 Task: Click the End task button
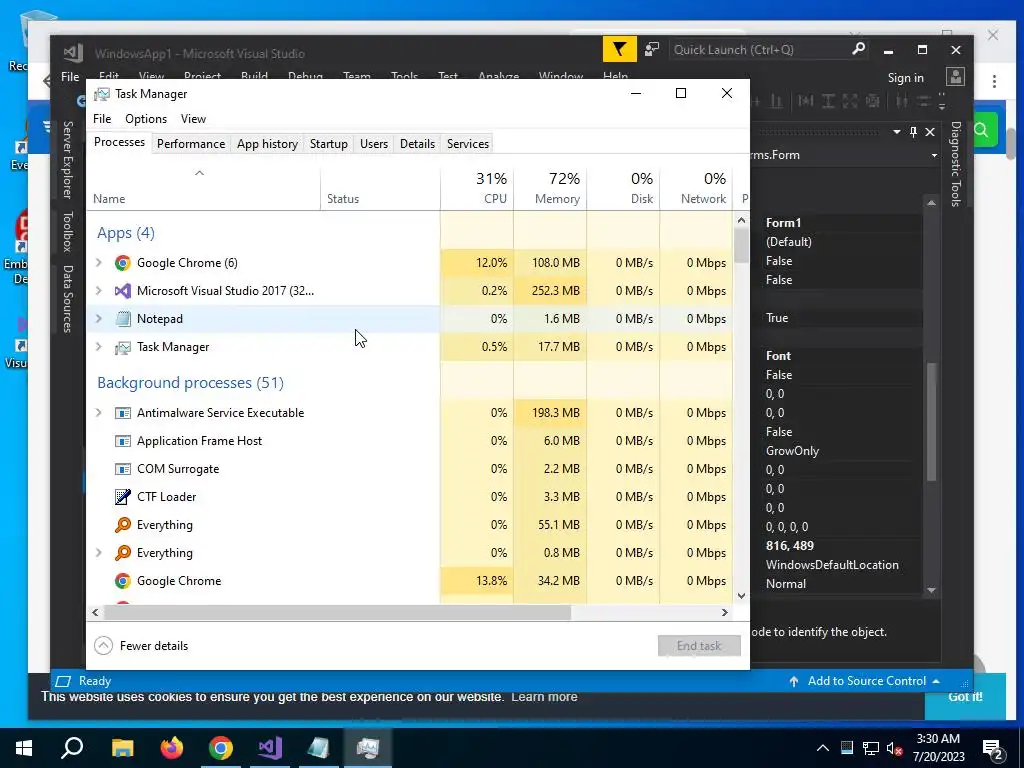[x=699, y=646]
